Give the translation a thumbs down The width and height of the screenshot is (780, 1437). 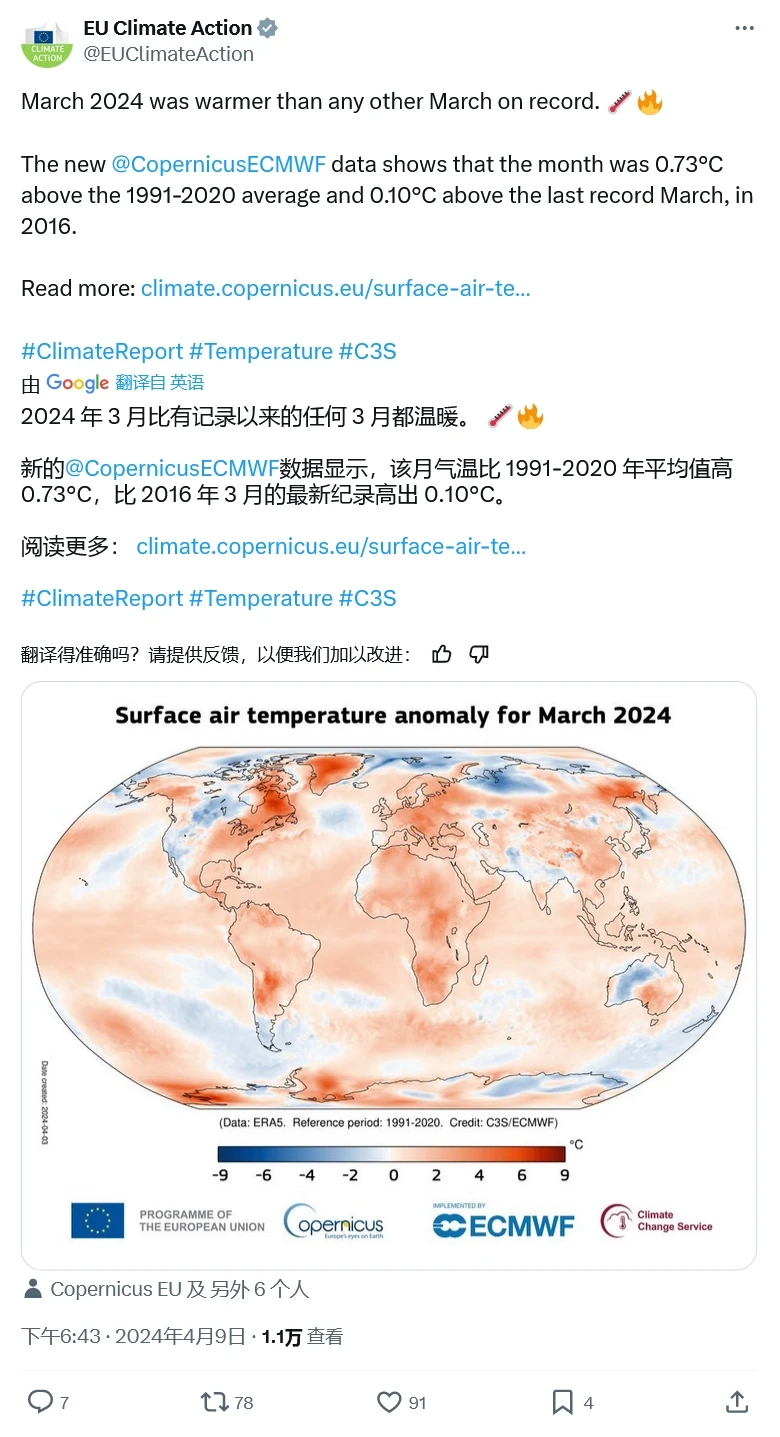pyautogui.click(x=478, y=653)
